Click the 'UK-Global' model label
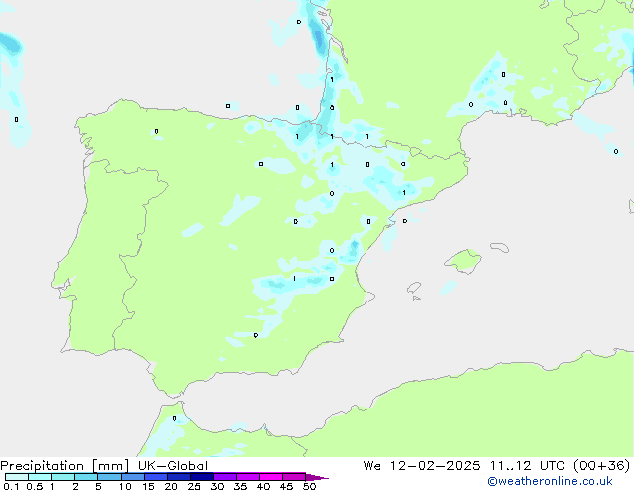Screen dimensions: 634x490 tap(173, 466)
